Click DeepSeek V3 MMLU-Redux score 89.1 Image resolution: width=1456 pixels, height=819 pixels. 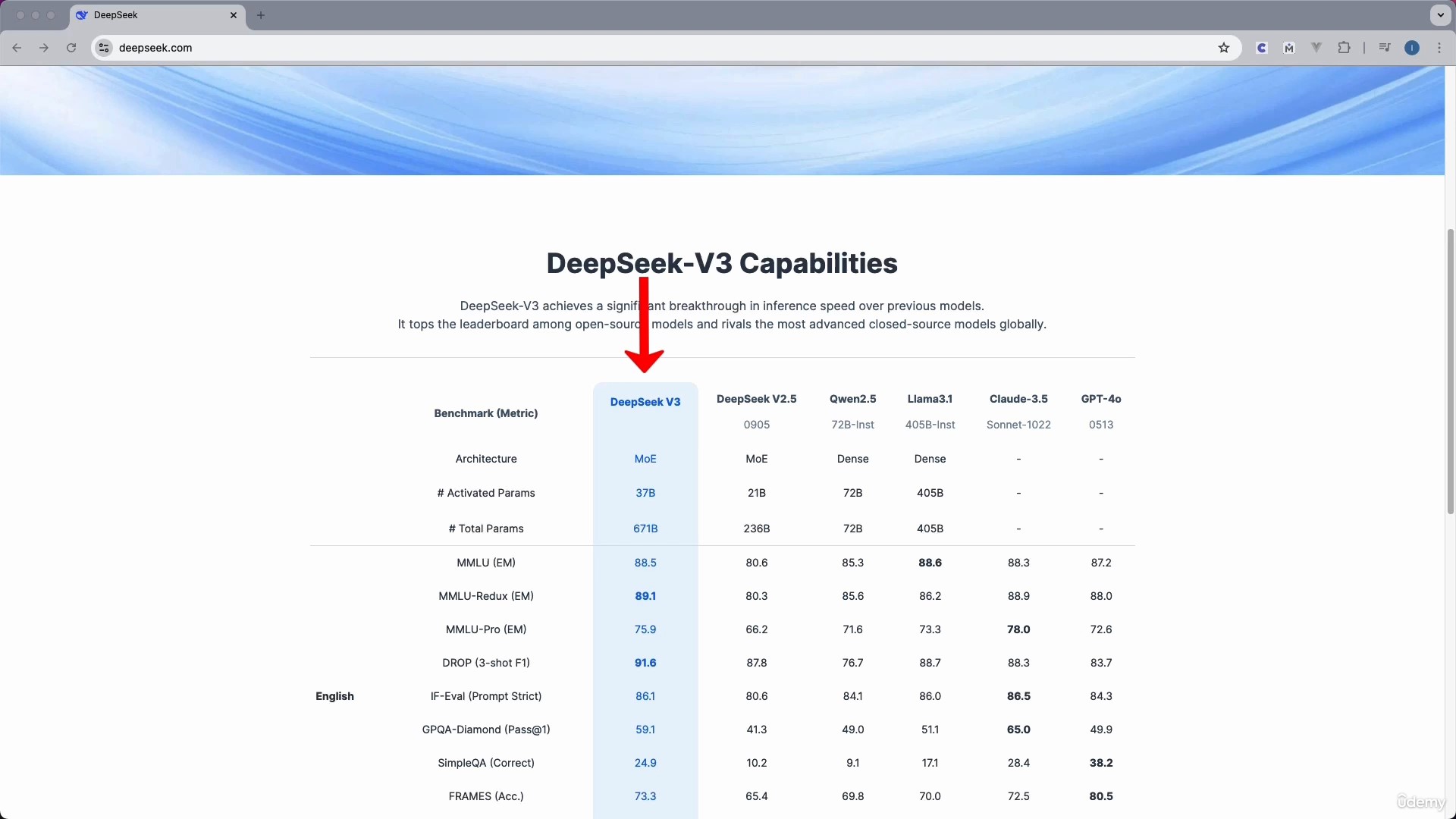coord(645,596)
